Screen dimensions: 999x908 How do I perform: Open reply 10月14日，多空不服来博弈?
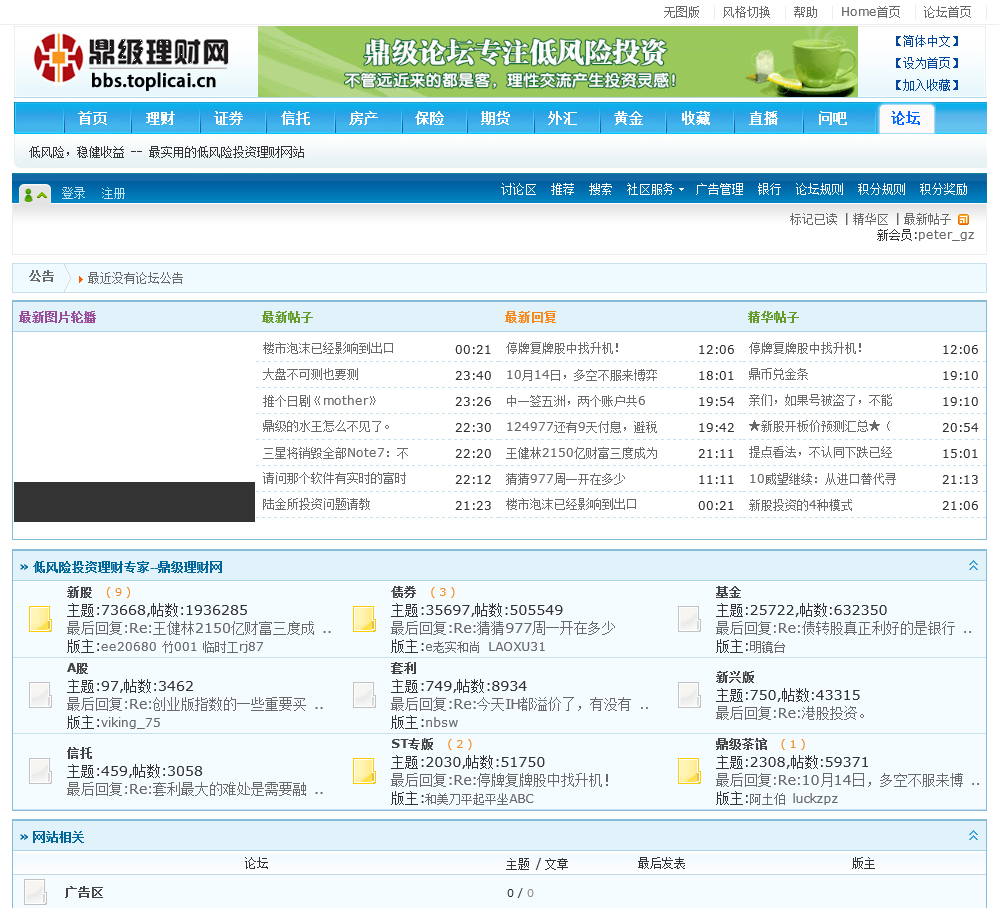tap(581, 375)
